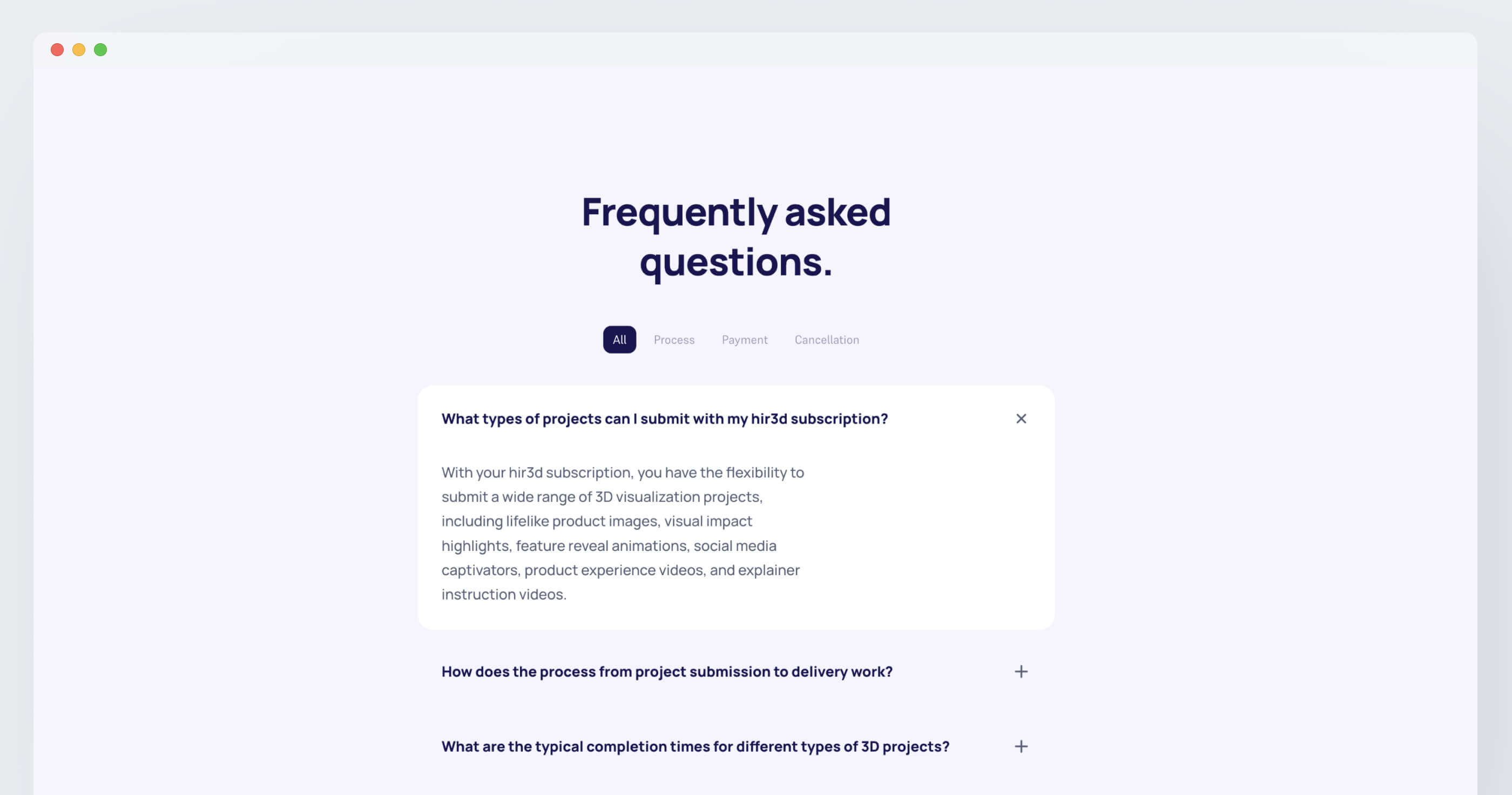Screen dimensions: 1512x795
Task: Click 'What types of projects can I submit' title
Action: tap(664, 419)
